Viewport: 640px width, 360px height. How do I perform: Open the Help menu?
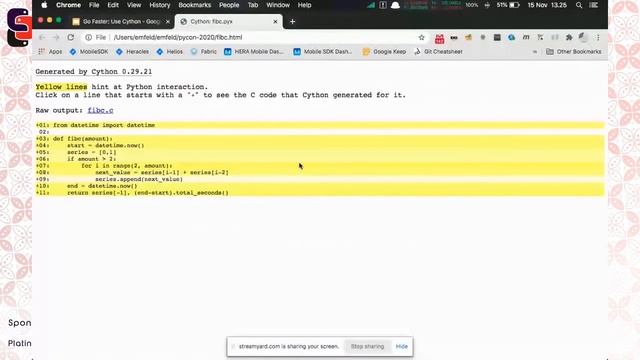click(304, 5)
